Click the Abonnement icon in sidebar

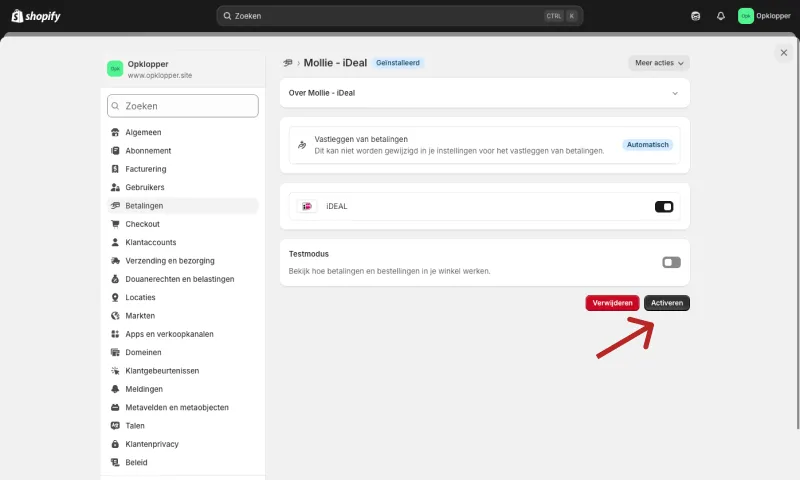point(115,150)
